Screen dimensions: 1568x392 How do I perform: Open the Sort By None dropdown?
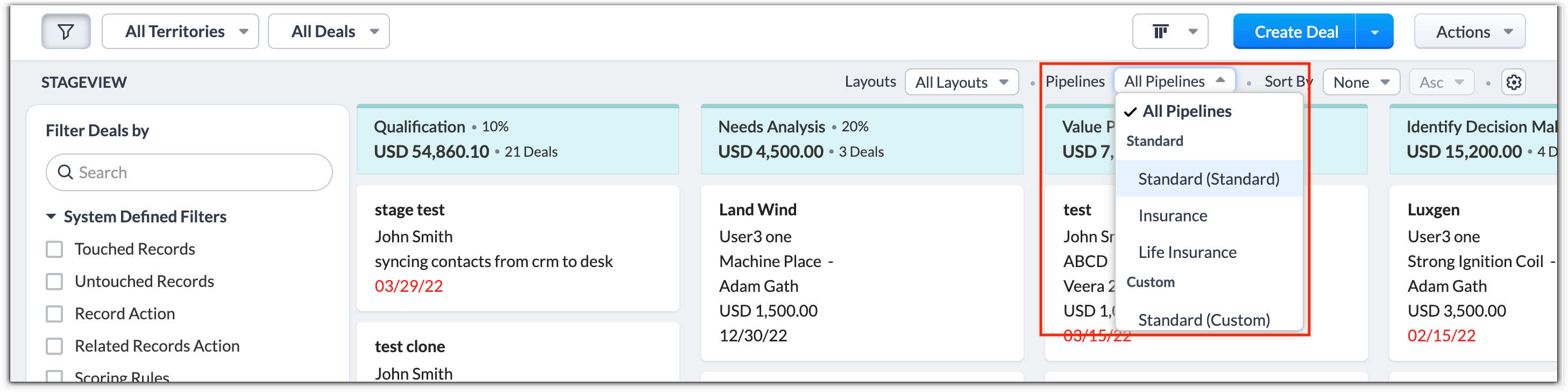(x=1361, y=82)
